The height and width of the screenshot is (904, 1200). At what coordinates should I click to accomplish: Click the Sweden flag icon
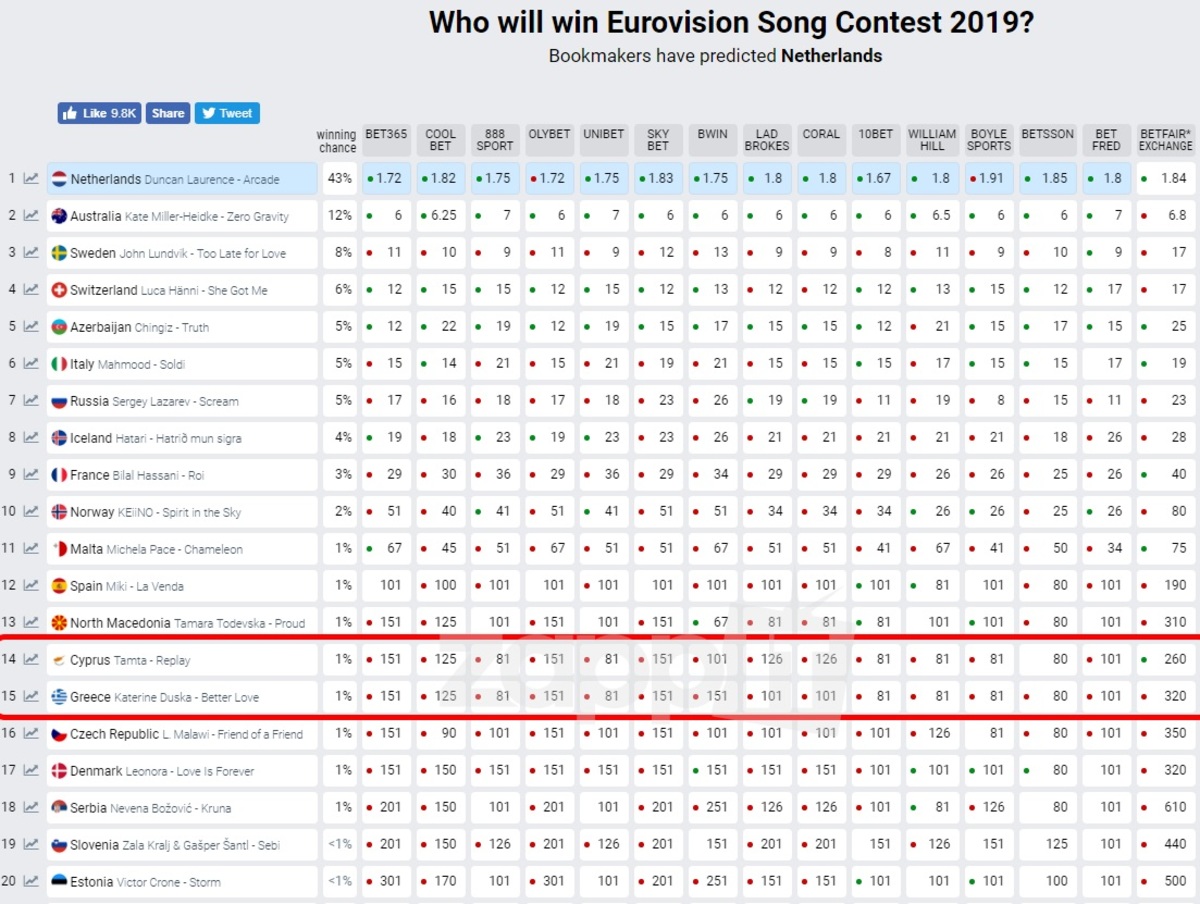pyautogui.click(x=59, y=253)
